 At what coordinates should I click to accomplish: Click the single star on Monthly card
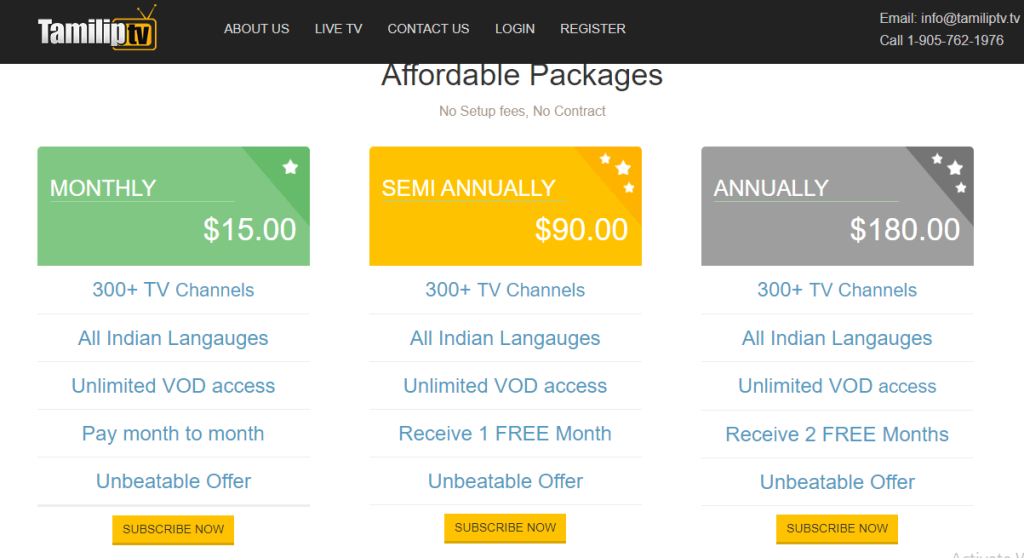pos(290,167)
